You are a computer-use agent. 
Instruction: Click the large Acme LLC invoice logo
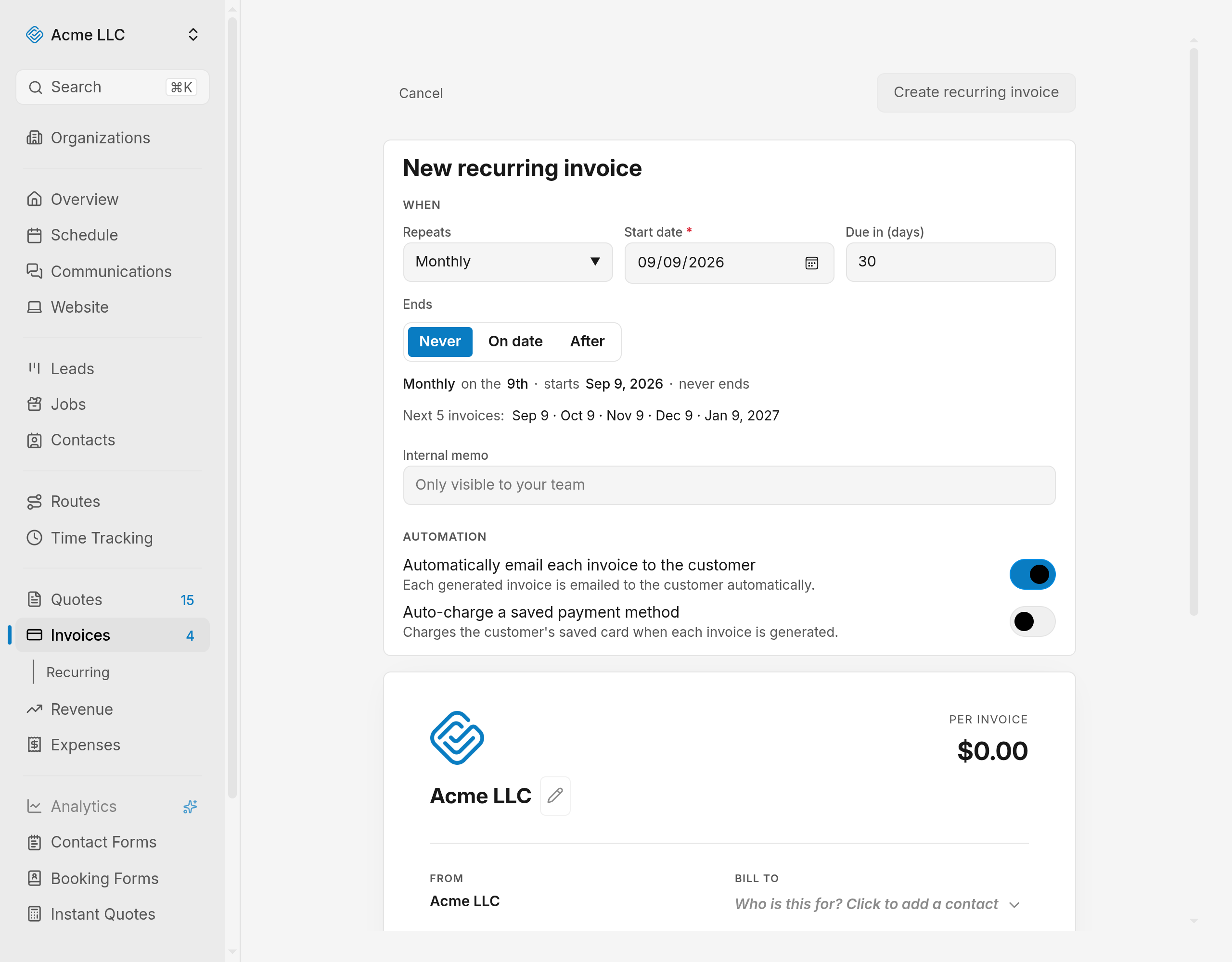point(457,737)
